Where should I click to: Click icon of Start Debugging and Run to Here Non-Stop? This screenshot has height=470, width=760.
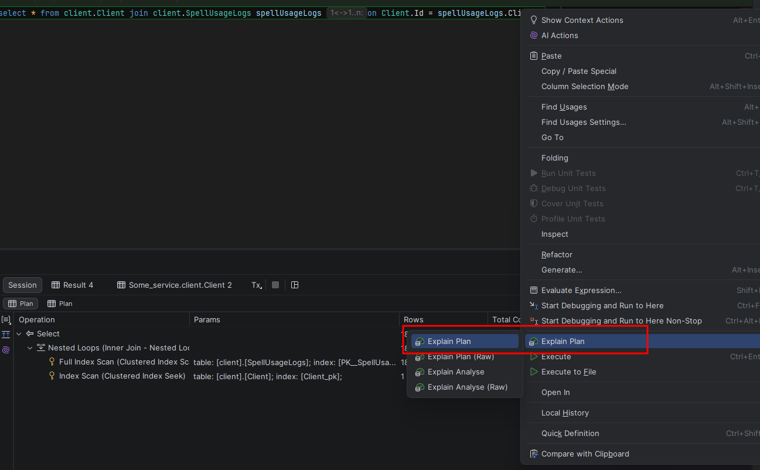click(x=534, y=321)
